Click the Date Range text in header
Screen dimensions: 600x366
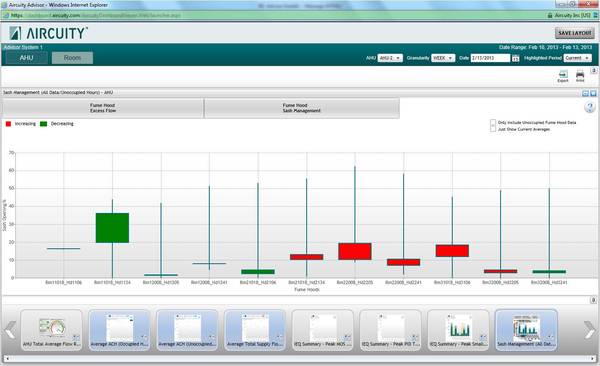coord(545,47)
